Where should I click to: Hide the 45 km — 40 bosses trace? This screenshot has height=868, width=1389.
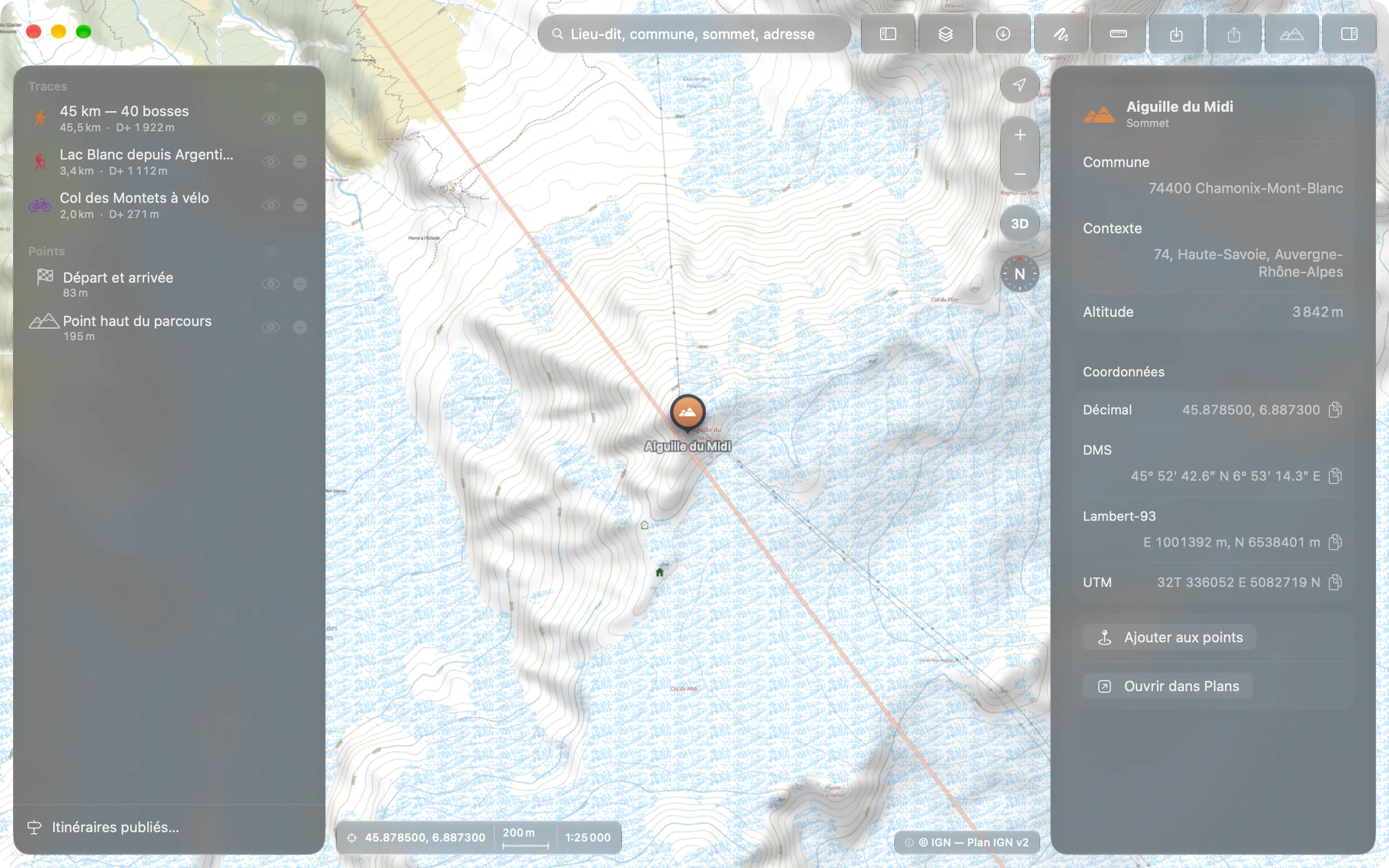(271, 118)
